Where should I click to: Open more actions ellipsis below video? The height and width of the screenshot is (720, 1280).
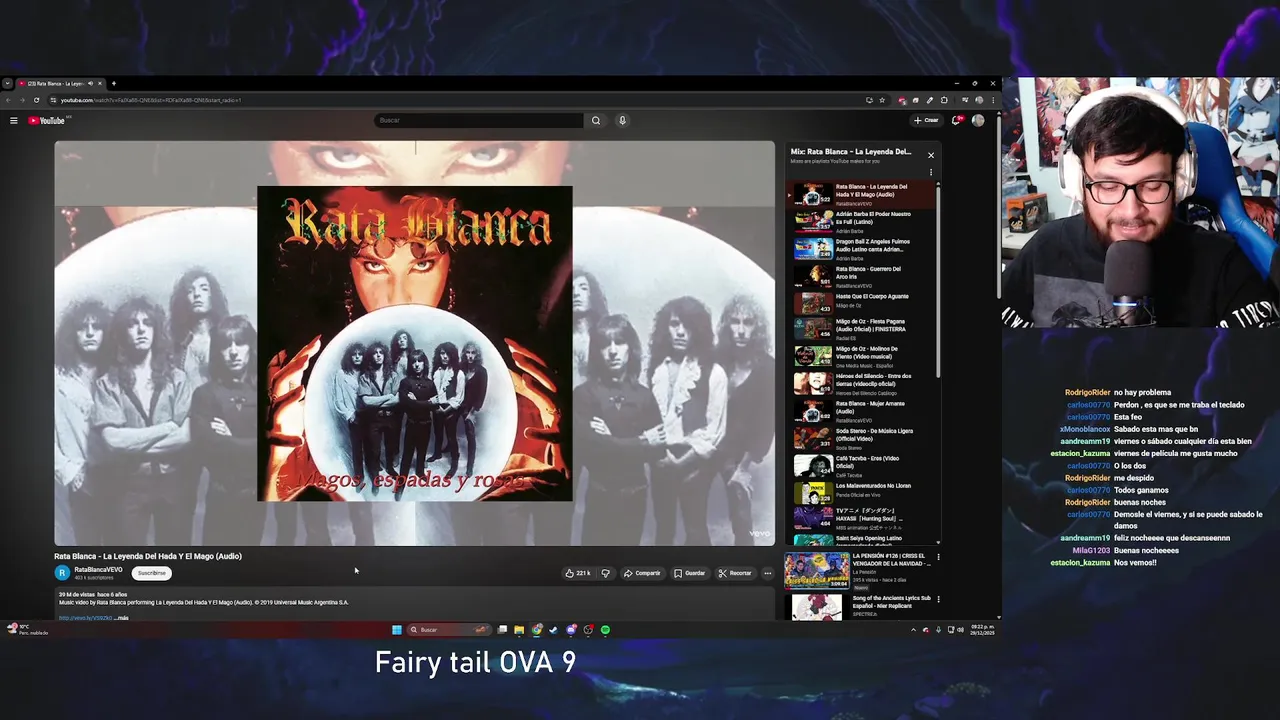pyautogui.click(x=767, y=573)
